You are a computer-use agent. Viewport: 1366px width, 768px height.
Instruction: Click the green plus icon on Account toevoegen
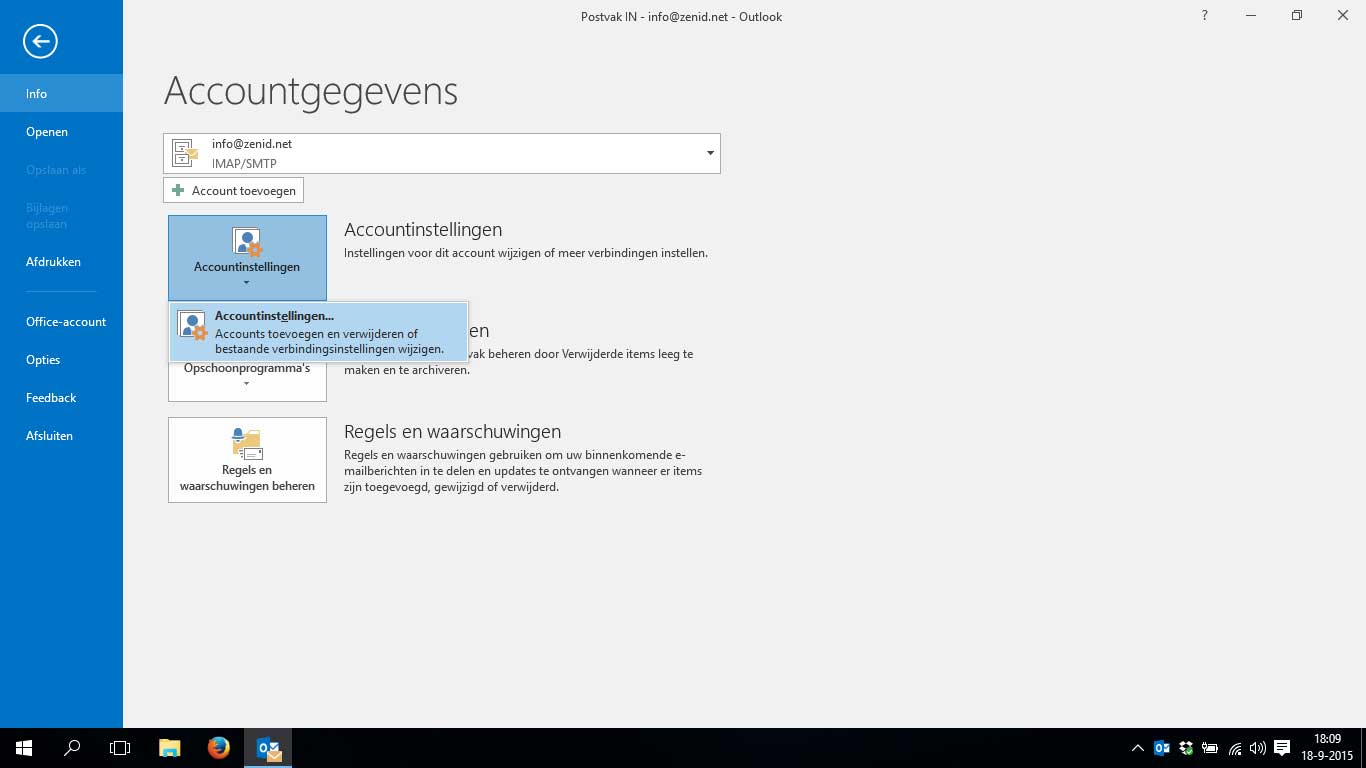click(178, 190)
